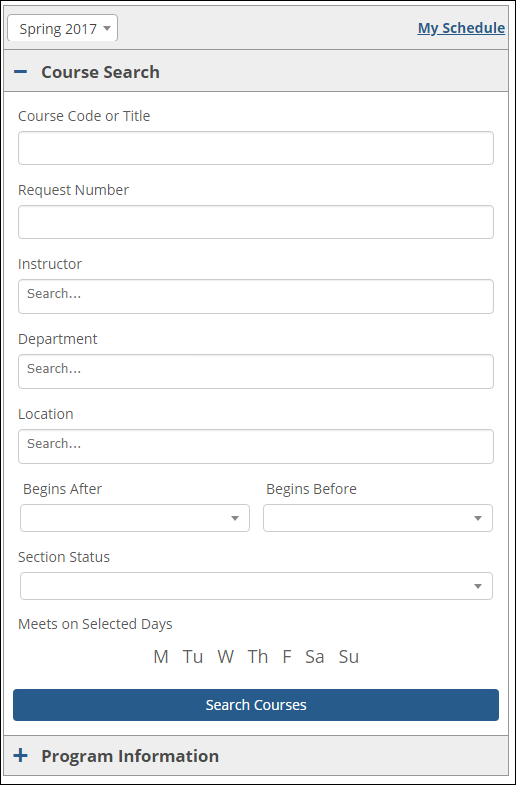Click the Request Number input field
Image resolution: width=516 pixels, height=785 pixels.
(256, 222)
